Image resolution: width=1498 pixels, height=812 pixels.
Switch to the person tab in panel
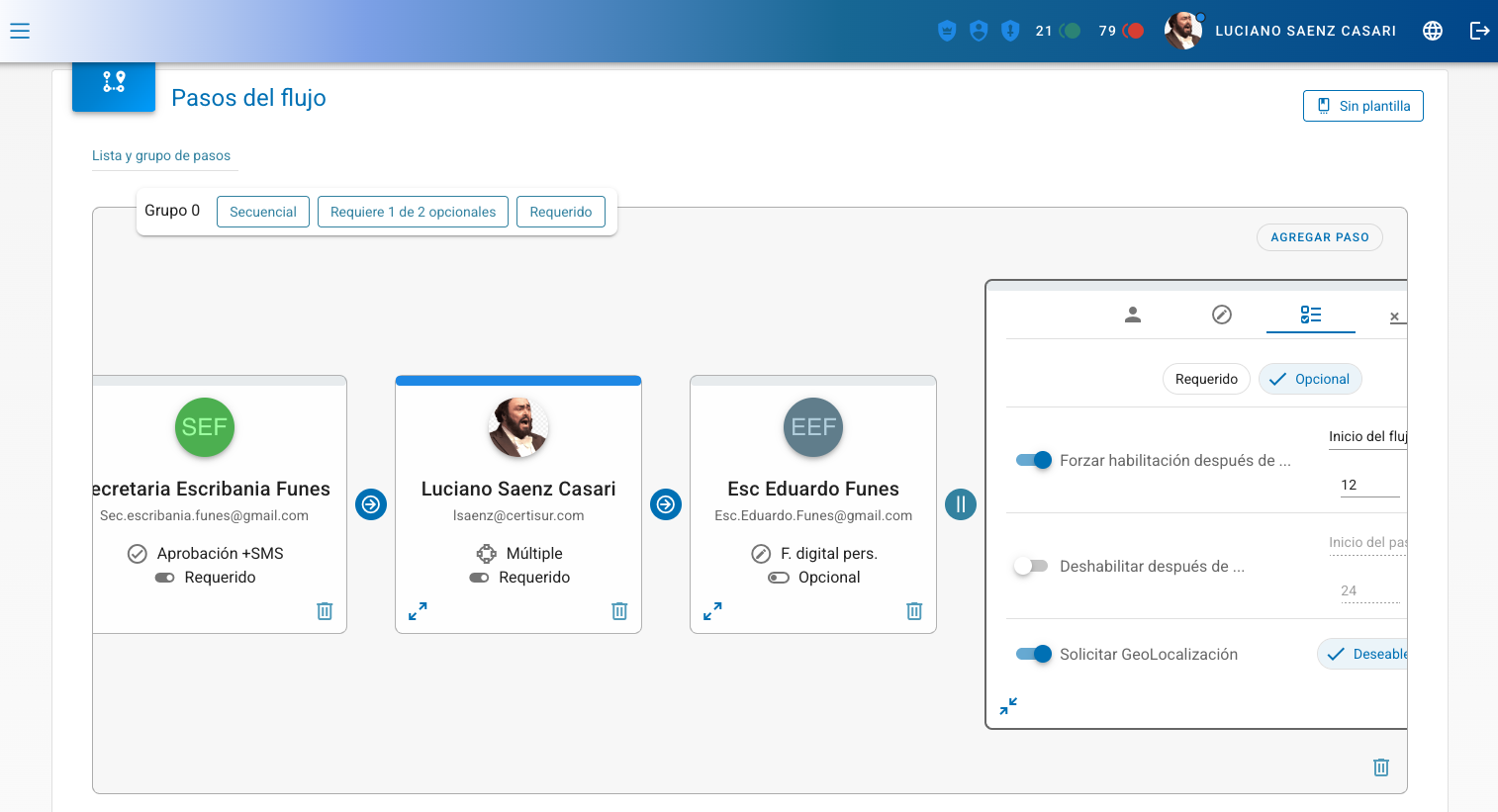tap(1133, 315)
